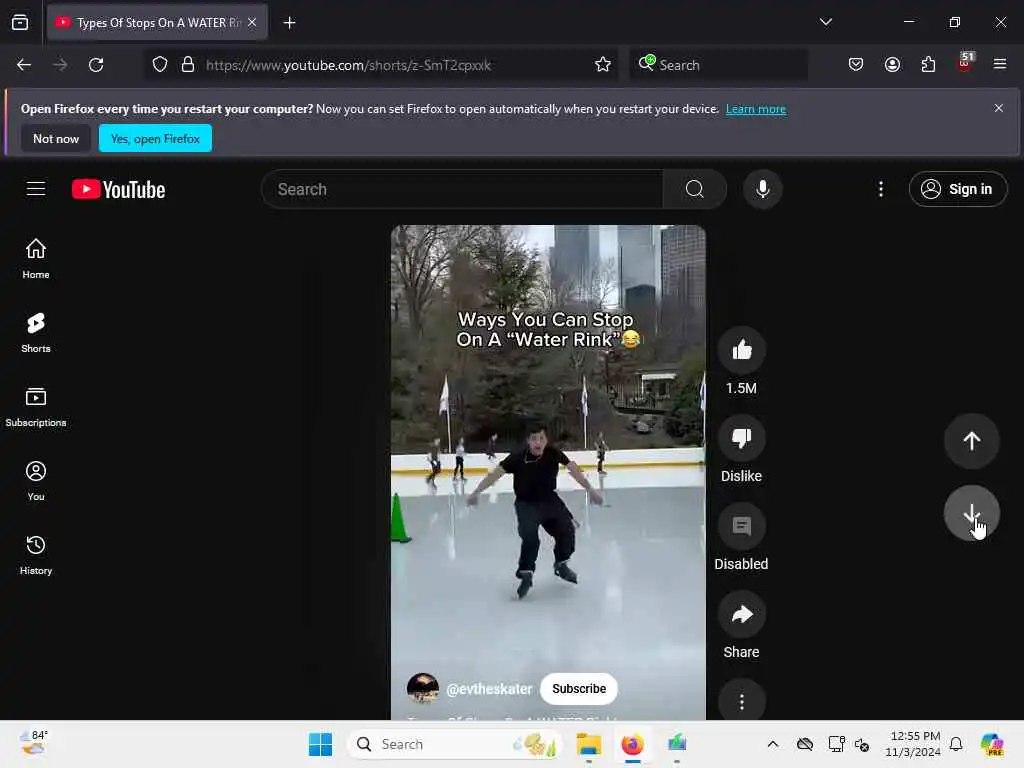The width and height of the screenshot is (1024, 768).
Task: Bookmark this page with star icon
Action: click(x=603, y=65)
